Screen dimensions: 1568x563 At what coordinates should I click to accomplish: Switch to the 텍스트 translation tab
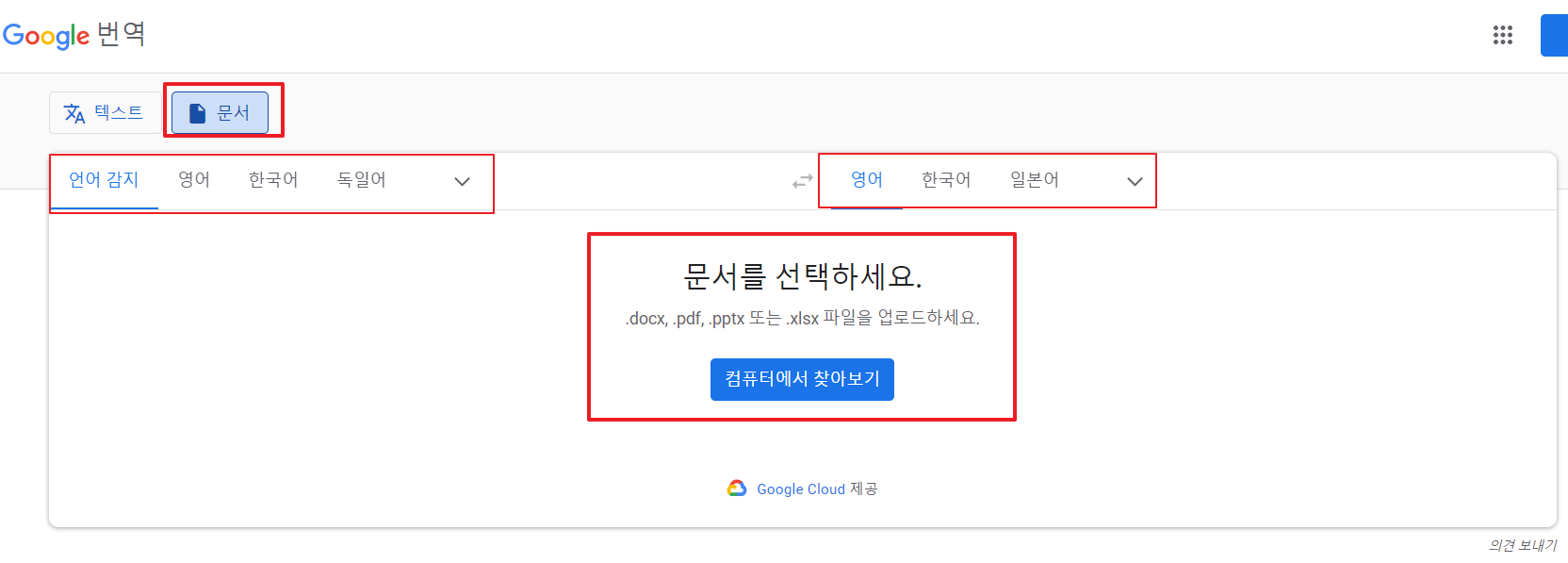104,113
